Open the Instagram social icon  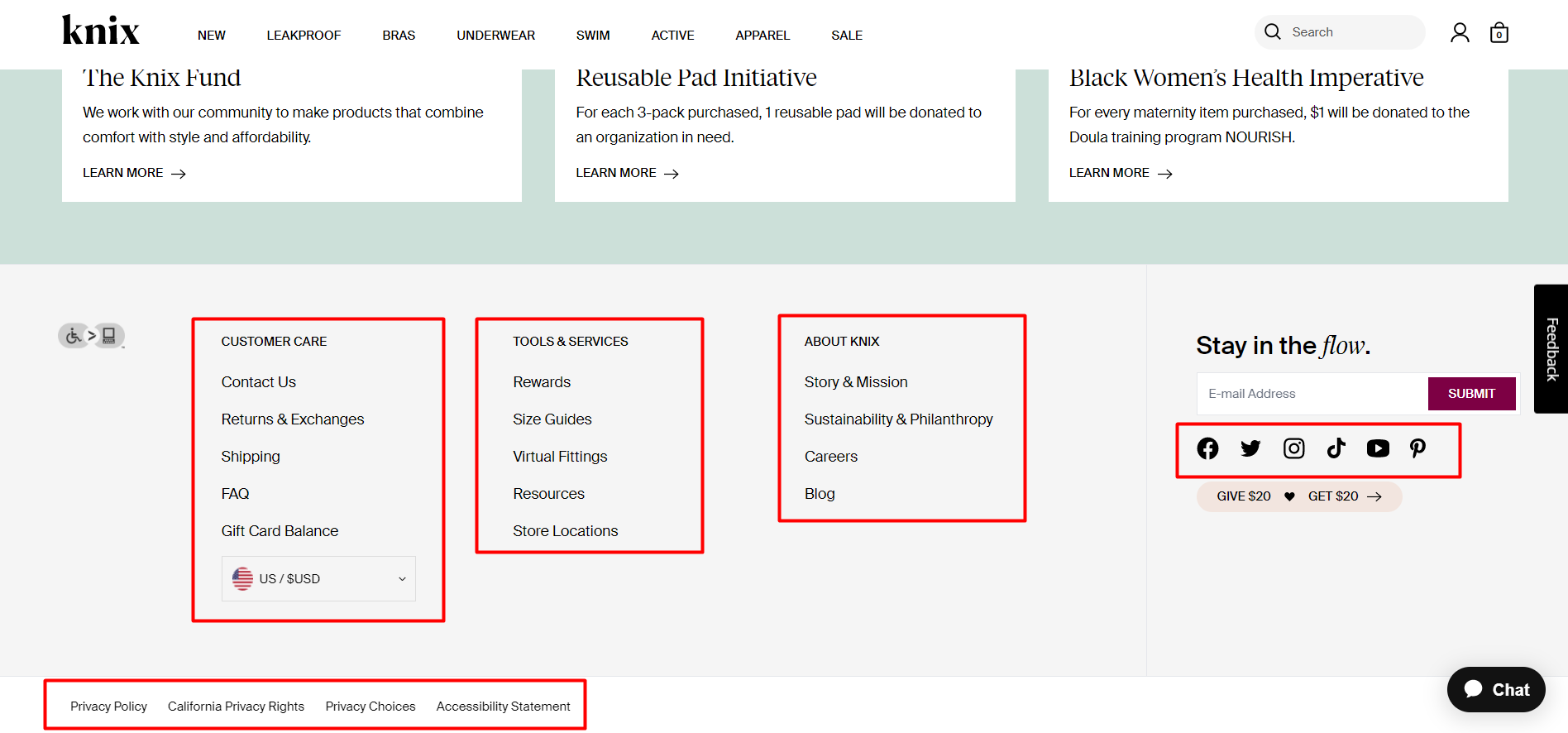click(x=1293, y=448)
